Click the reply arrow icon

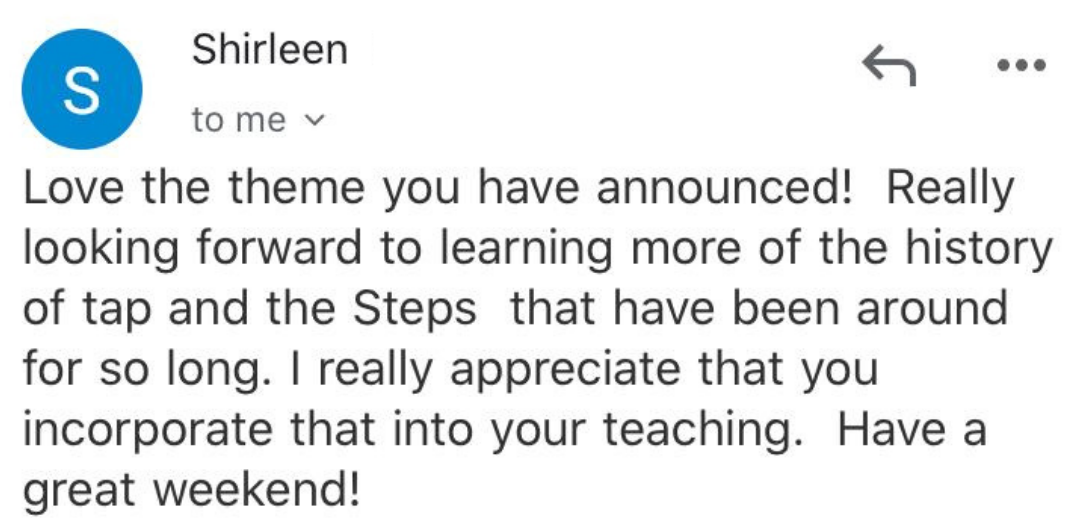pyautogui.click(x=889, y=68)
